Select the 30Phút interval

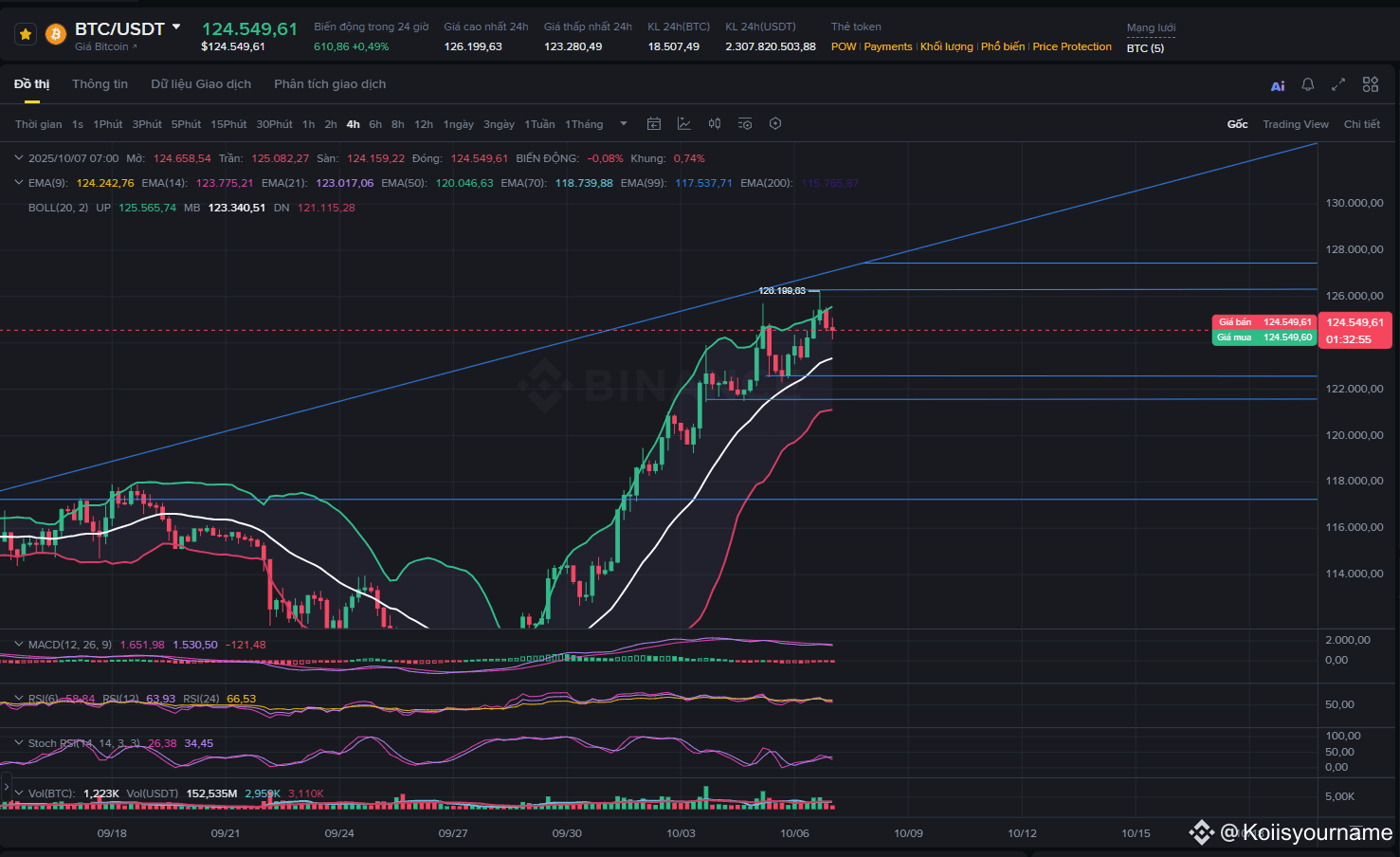pos(274,124)
